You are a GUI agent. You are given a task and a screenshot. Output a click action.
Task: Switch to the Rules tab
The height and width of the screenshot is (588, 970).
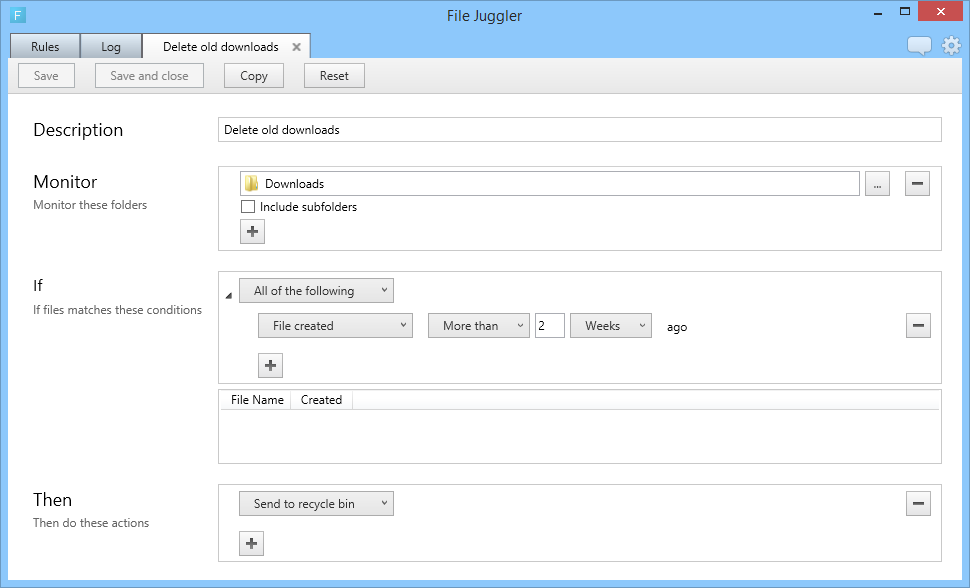(x=45, y=47)
